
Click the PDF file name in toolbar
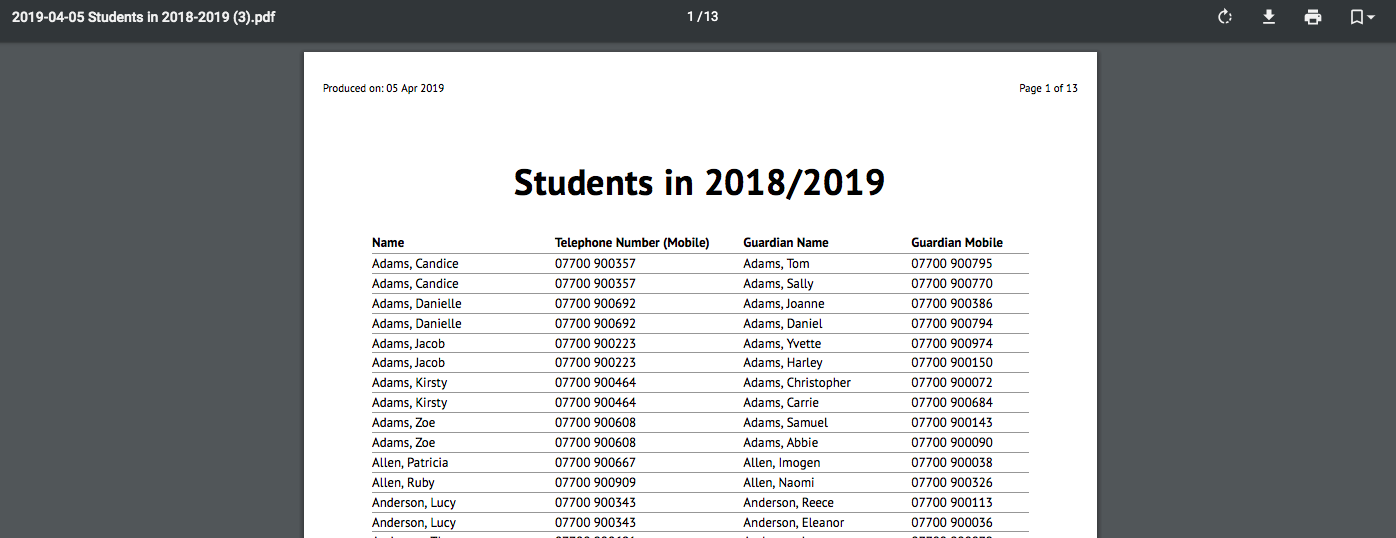[x=143, y=17]
